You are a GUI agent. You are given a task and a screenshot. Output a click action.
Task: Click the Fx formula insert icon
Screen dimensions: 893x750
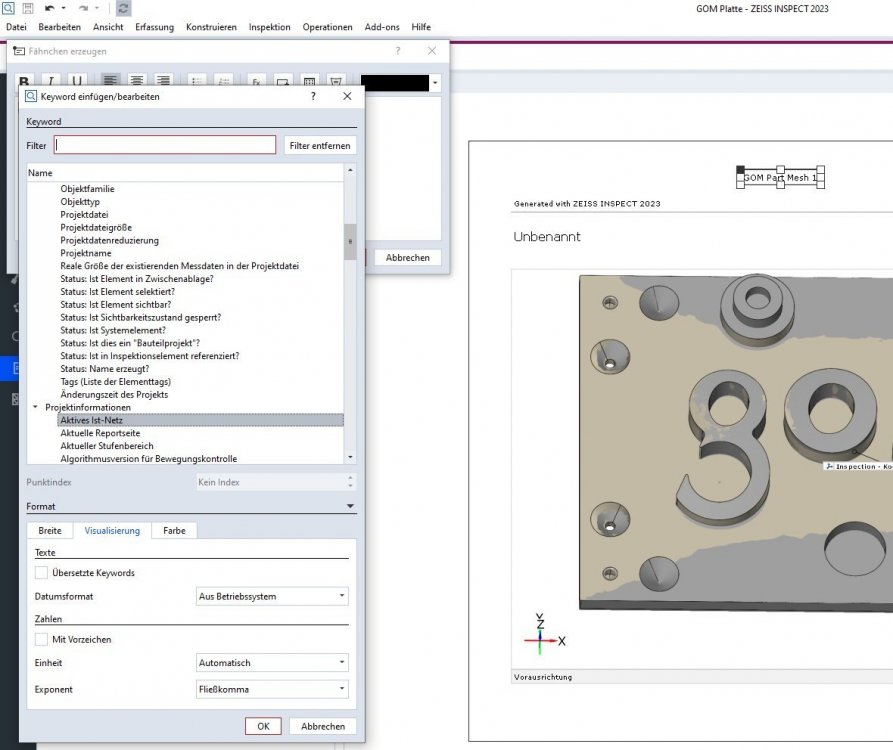click(256, 81)
